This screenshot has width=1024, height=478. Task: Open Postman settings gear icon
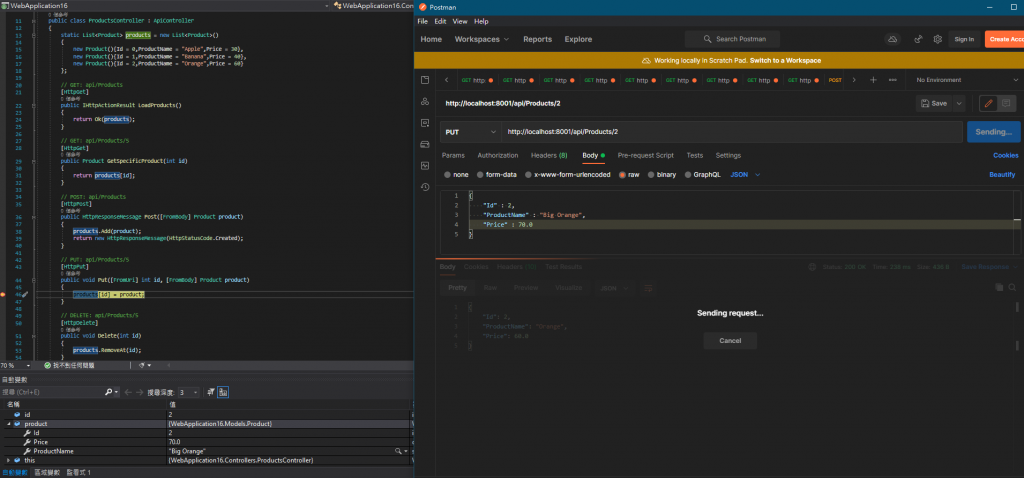pyautogui.click(x=938, y=39)
